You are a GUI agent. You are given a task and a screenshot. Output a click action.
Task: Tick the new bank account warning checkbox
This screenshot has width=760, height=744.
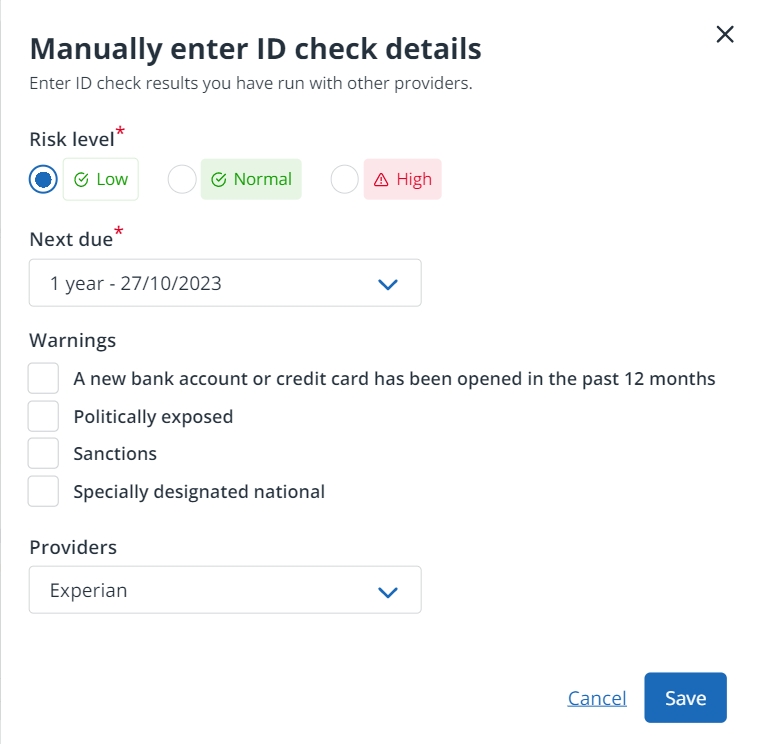43,379
